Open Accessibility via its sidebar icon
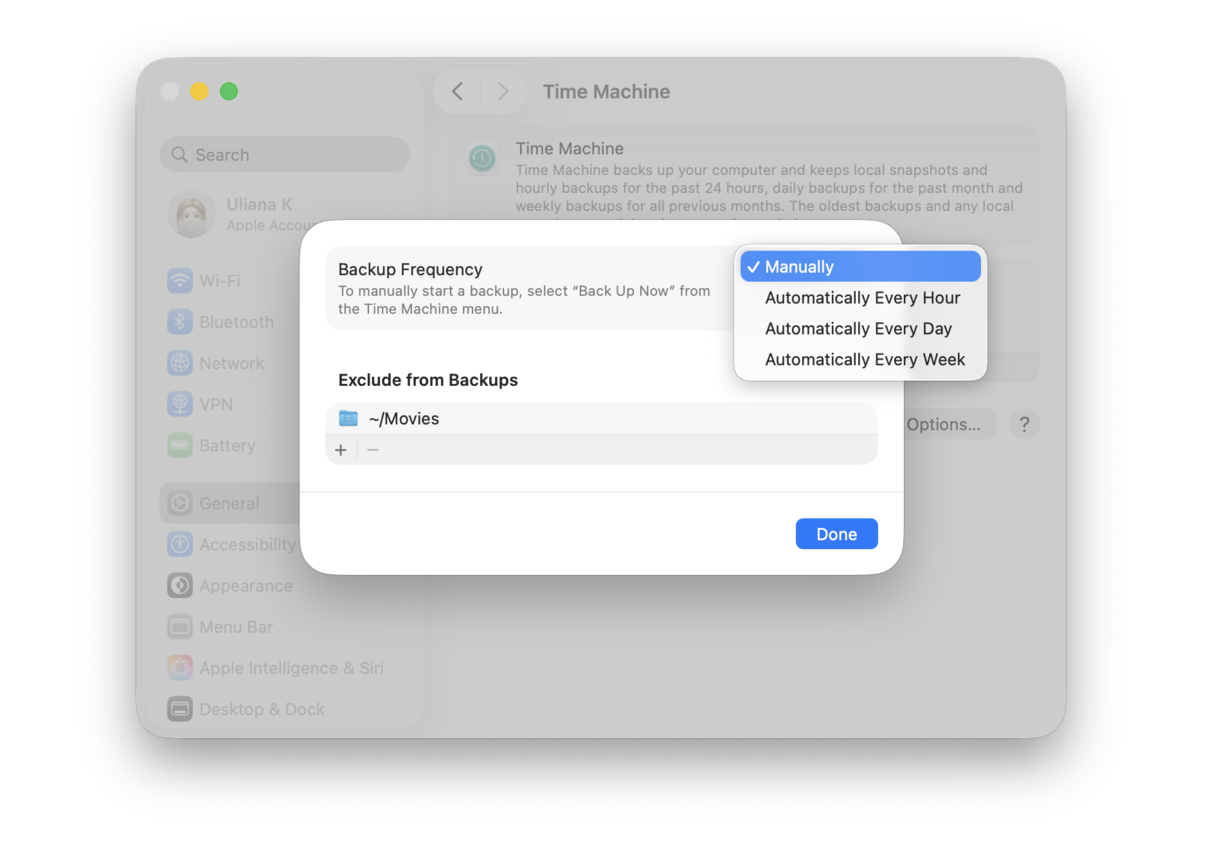1215x845 pixels. 180,544
